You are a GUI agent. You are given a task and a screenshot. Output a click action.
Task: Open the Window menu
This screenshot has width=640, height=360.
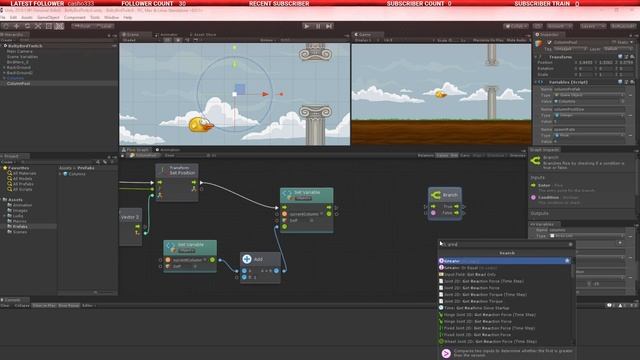coord(111,18)
